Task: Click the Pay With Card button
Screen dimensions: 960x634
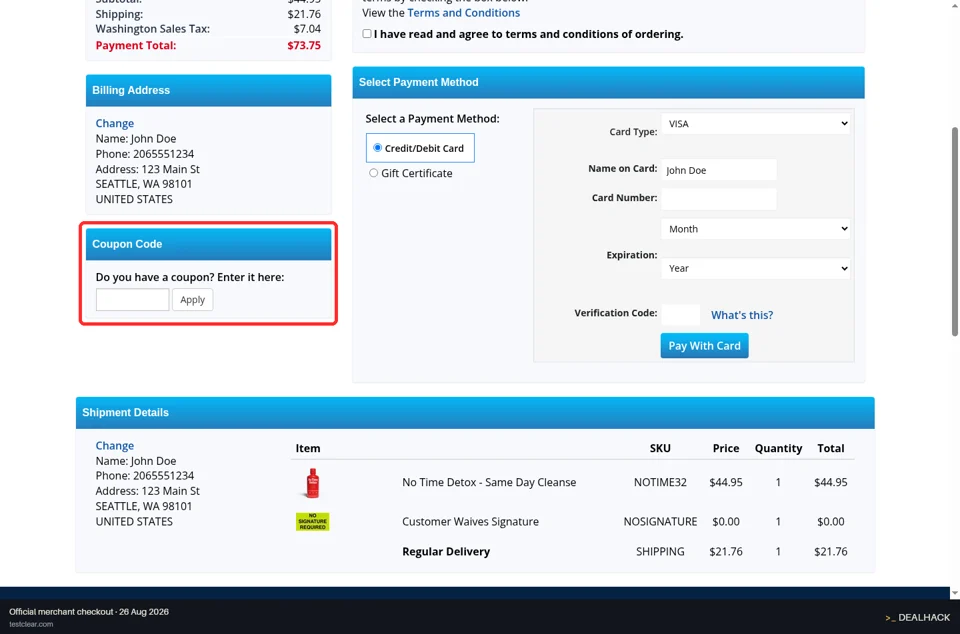Action: point(704,346)
